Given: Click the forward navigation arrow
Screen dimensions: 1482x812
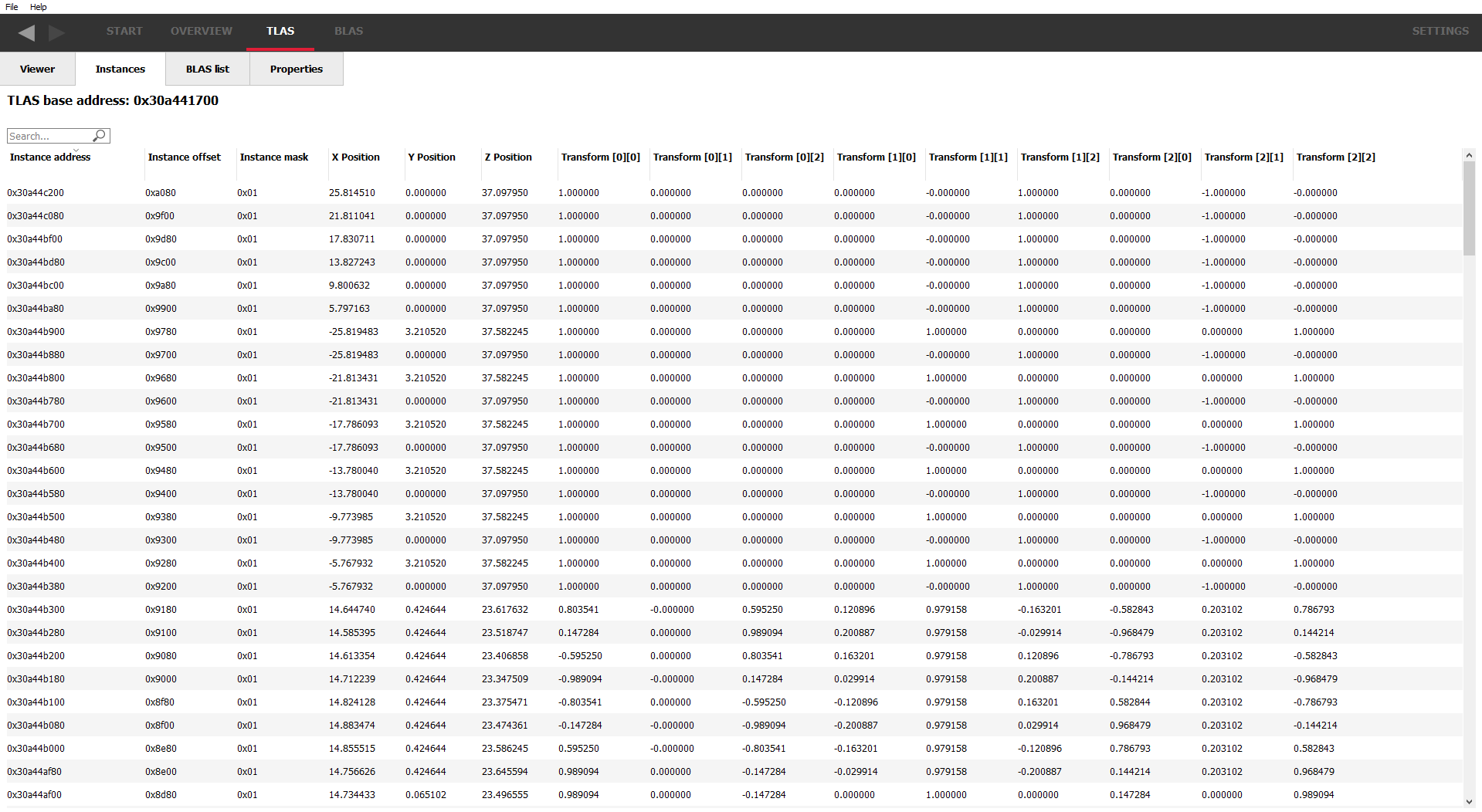Looking at the screenshot, I should 56,32.
